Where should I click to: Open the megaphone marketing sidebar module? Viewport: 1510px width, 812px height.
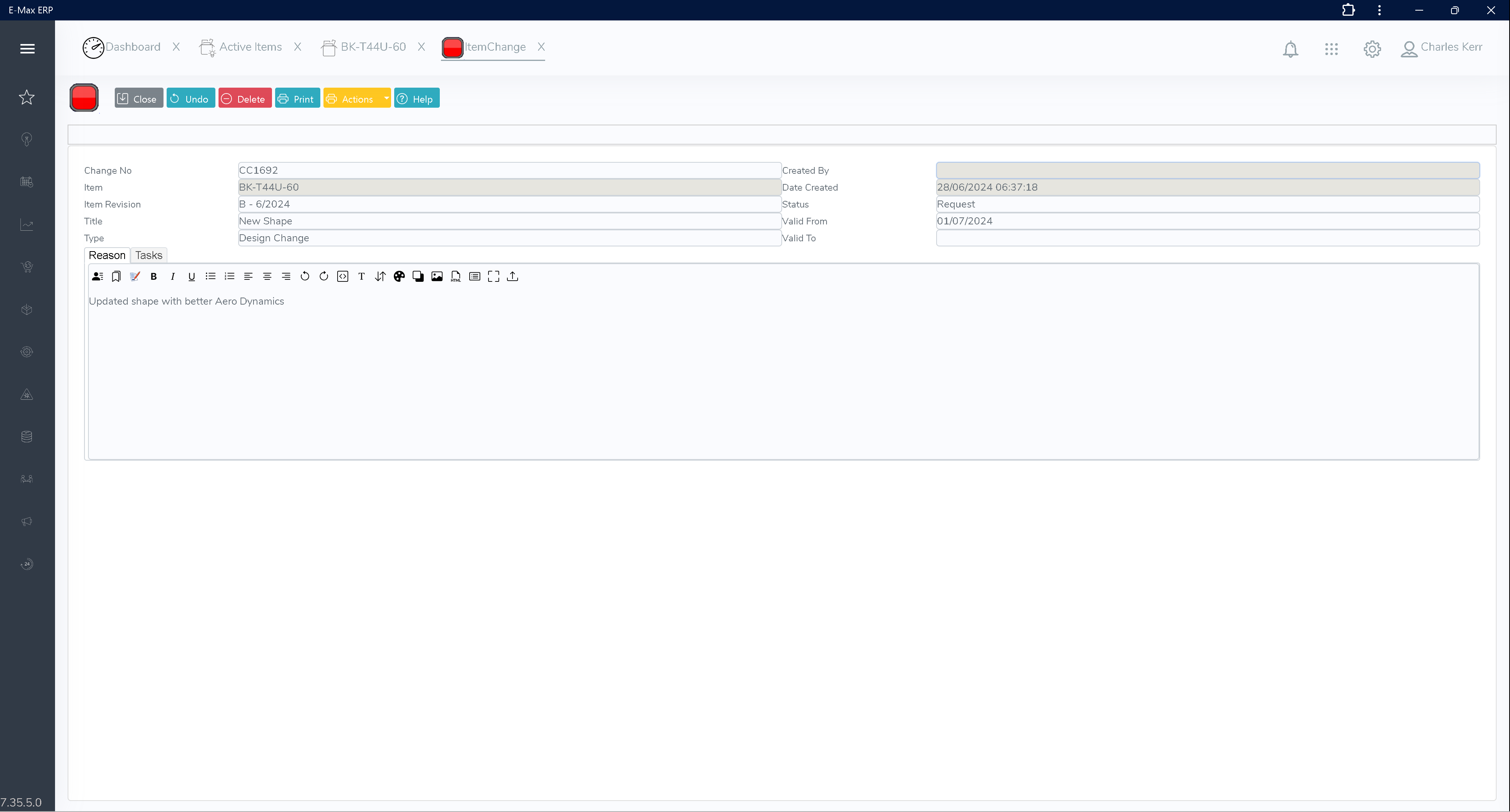tap(27, 522)
